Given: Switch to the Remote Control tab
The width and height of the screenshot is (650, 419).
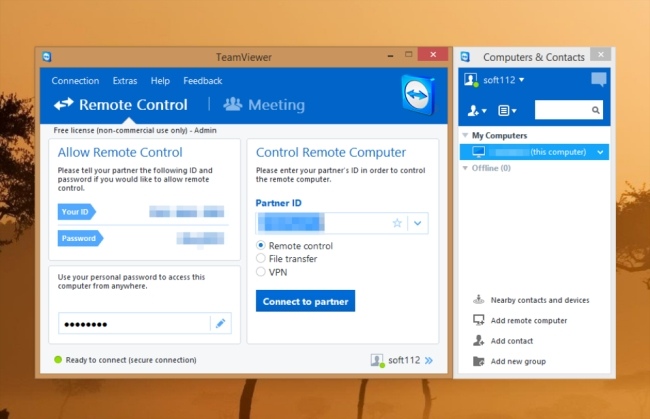Looking at the screenshot, I should (121, 104).
